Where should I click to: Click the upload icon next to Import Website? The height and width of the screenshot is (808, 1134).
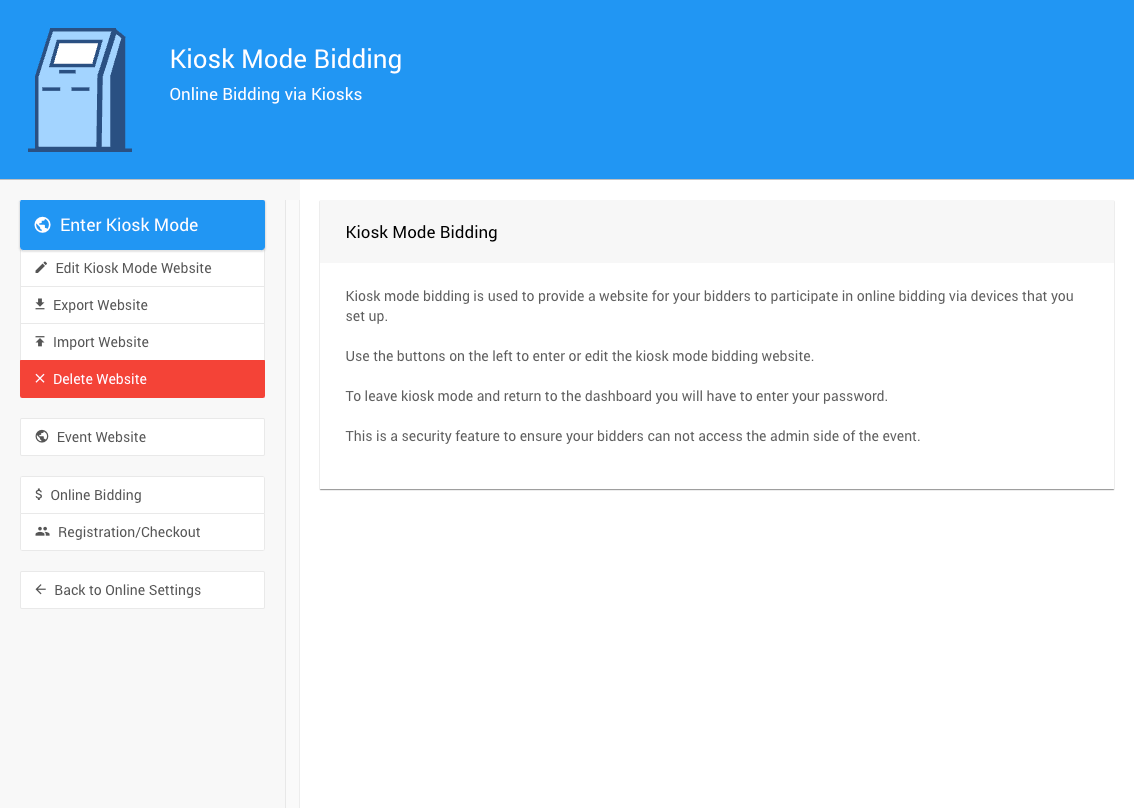[40, 342]
